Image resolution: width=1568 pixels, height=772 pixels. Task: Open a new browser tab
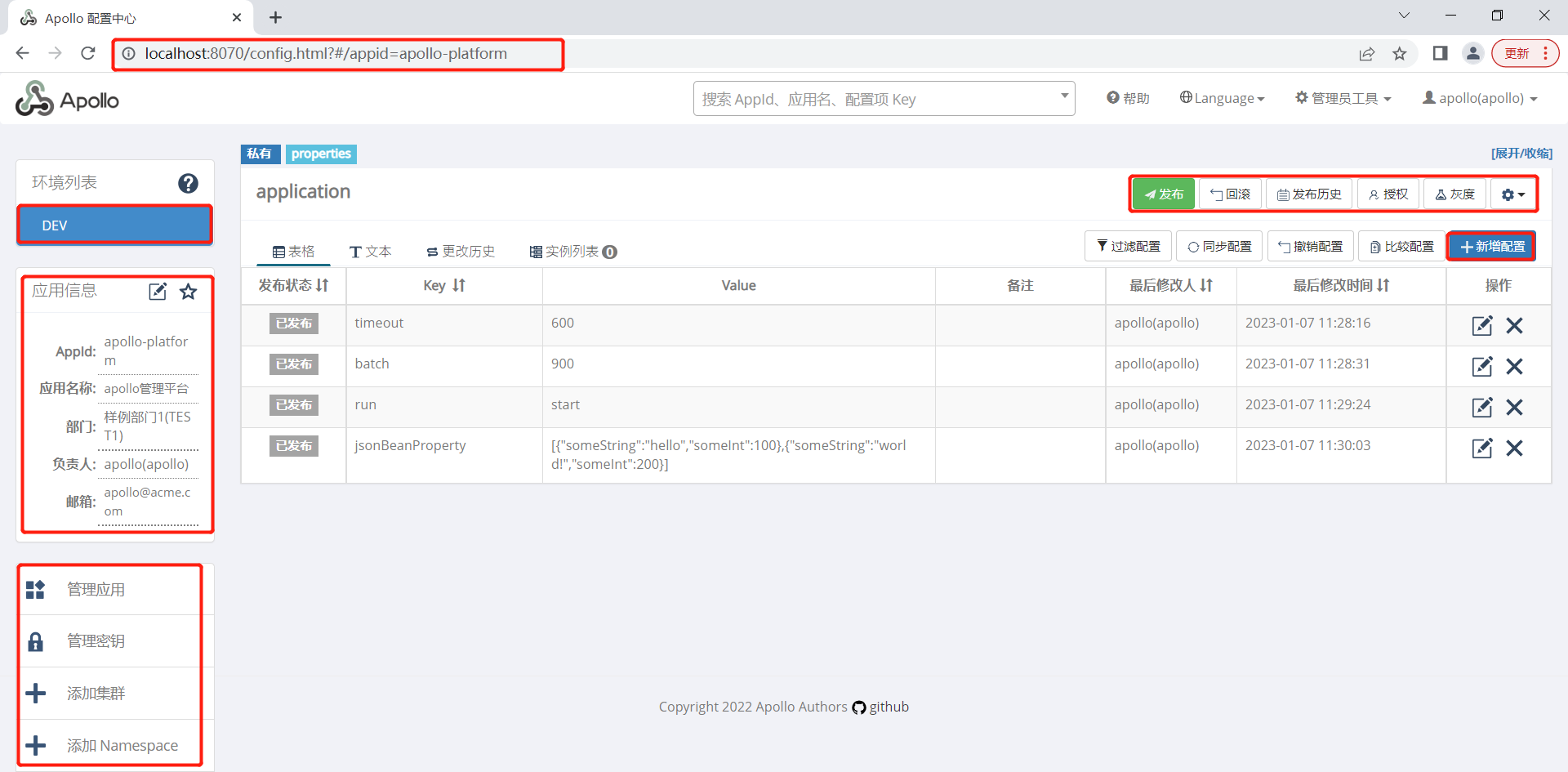[275, 17]
